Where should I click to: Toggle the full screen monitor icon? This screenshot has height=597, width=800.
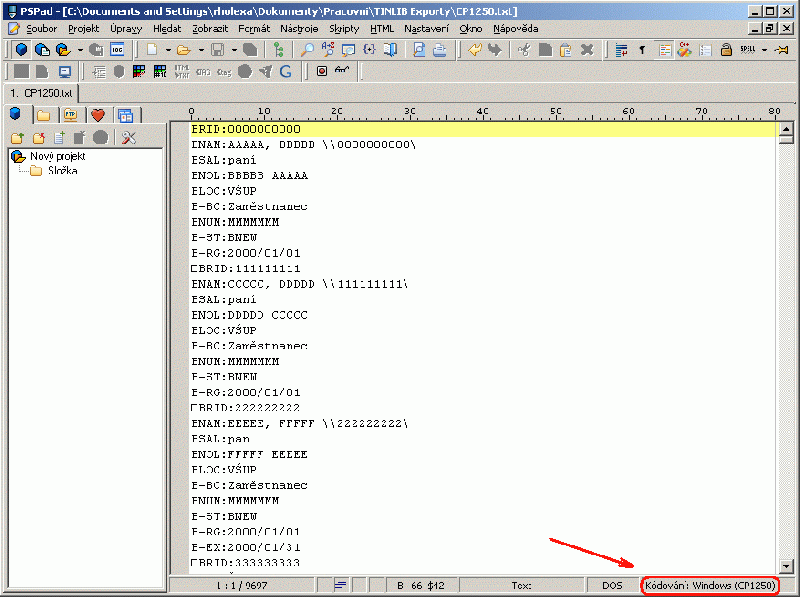click(64, 71)
